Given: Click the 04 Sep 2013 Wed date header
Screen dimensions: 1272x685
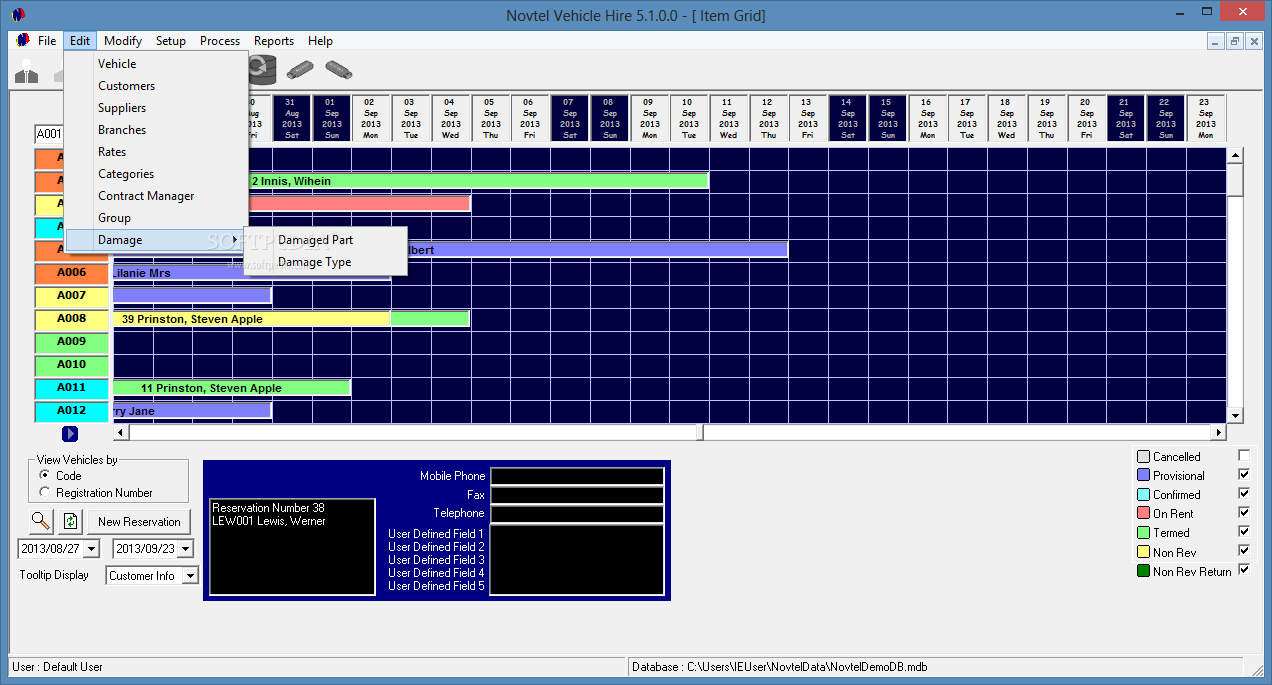Looking at the screenshot, I should coord(450,118).
